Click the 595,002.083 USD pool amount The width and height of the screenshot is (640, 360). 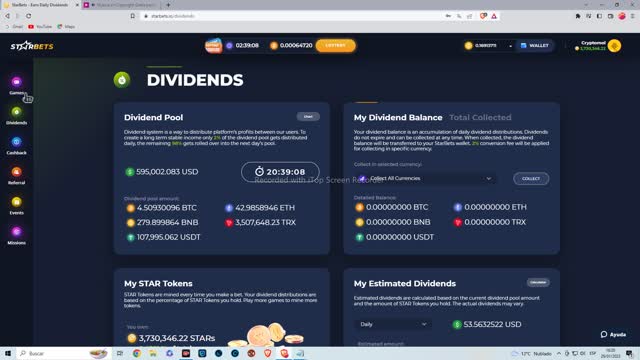(167, 172)
